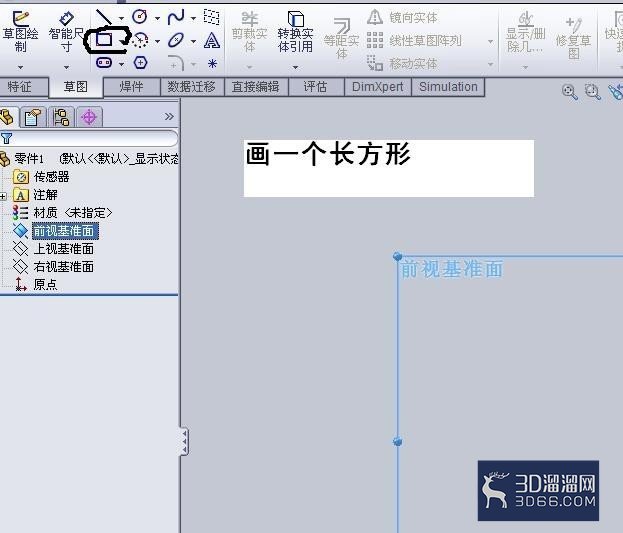Image resolution: width=623 pixels, height=533 pixels.
Task: Click 镜向实体 mirror entities tool
Action: tap(402, 17)
